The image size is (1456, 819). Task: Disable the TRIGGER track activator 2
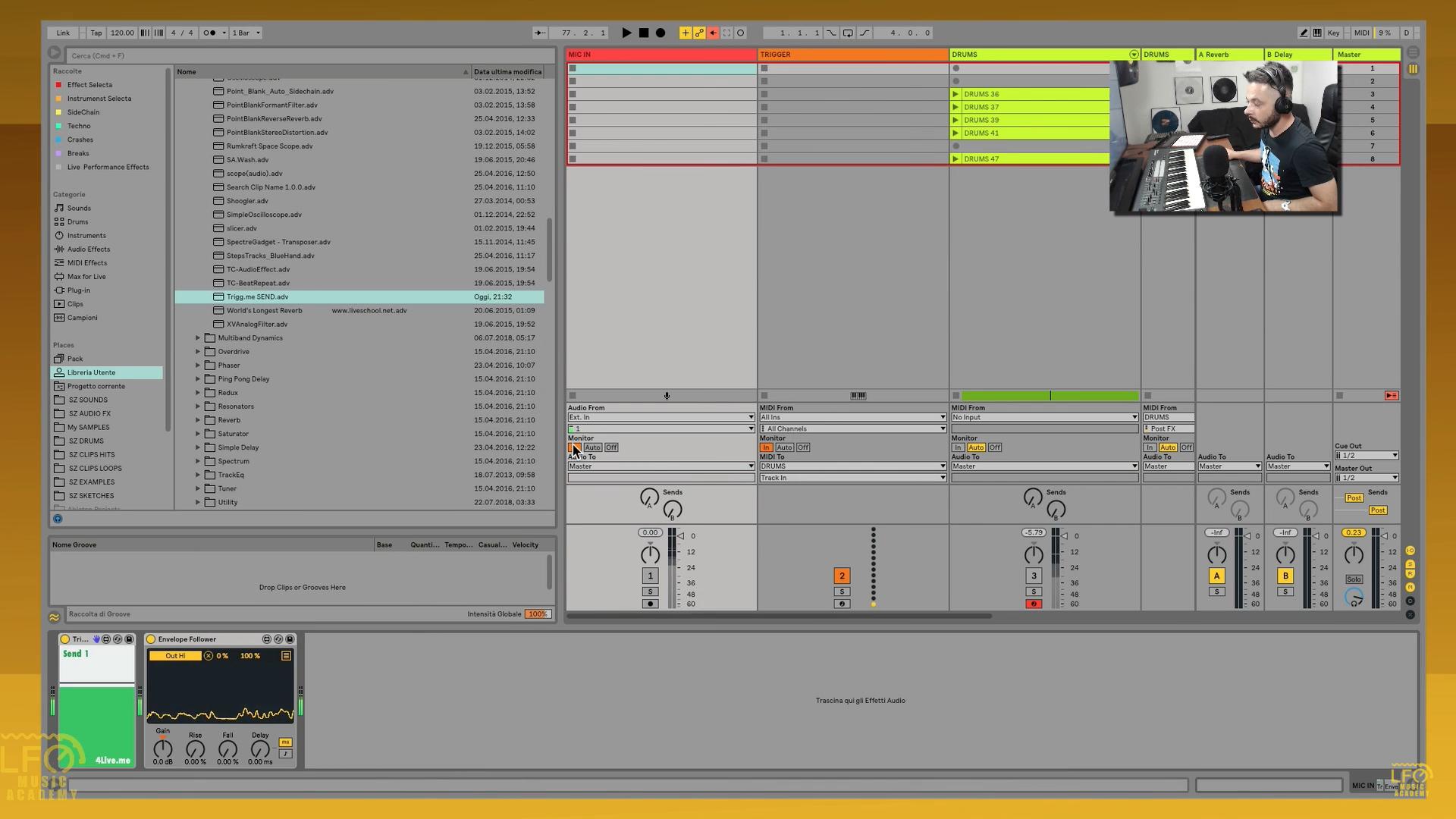[842, 576]
